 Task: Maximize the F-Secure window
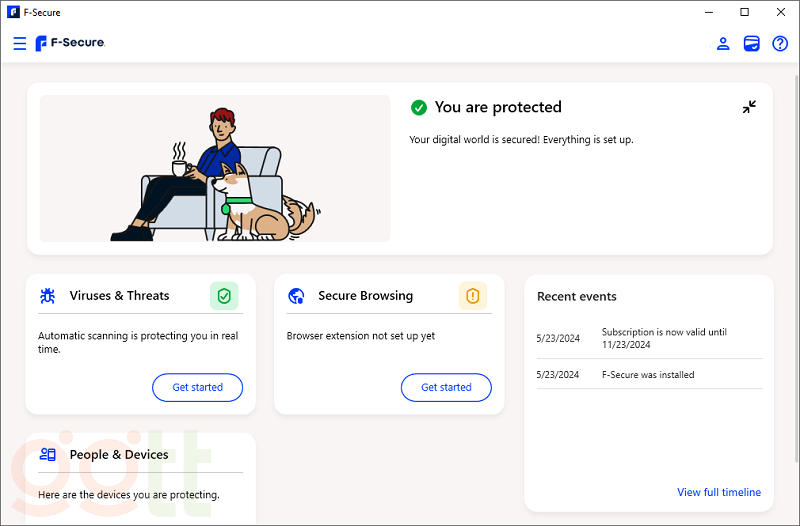(744, 12)
